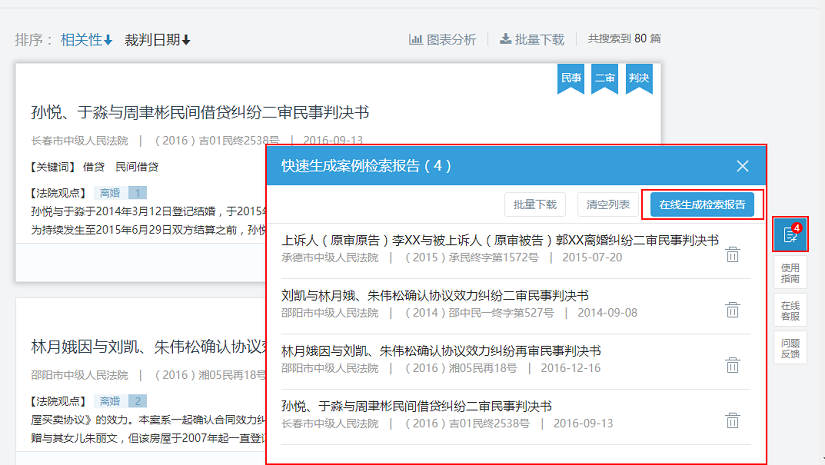Sort results by 相关性
The image size is (825, 465).
86,40
